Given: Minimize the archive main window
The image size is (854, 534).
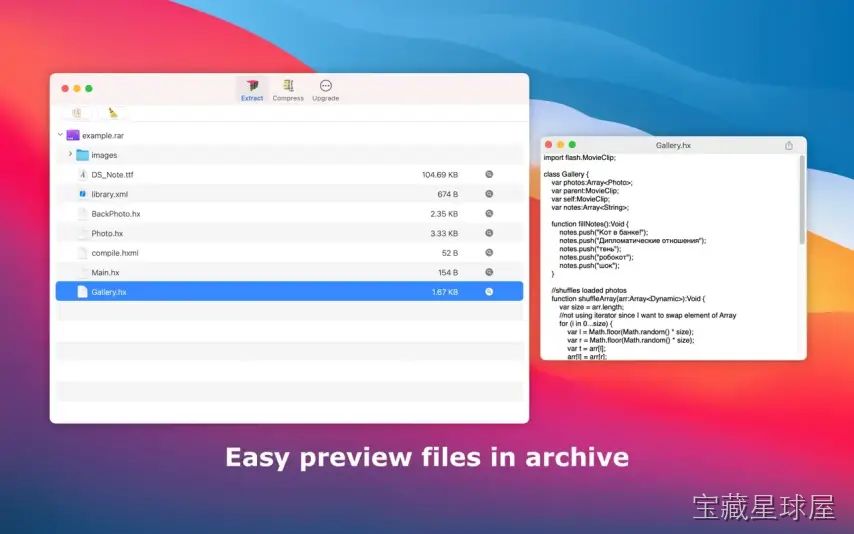Looking at the screenshot, I should coord(77,88).
